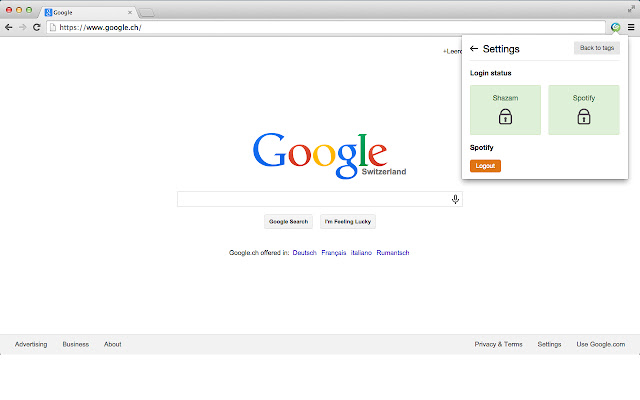Click the browser forward arrow
The height and width of the screenshot is (400, 640).
22,27
